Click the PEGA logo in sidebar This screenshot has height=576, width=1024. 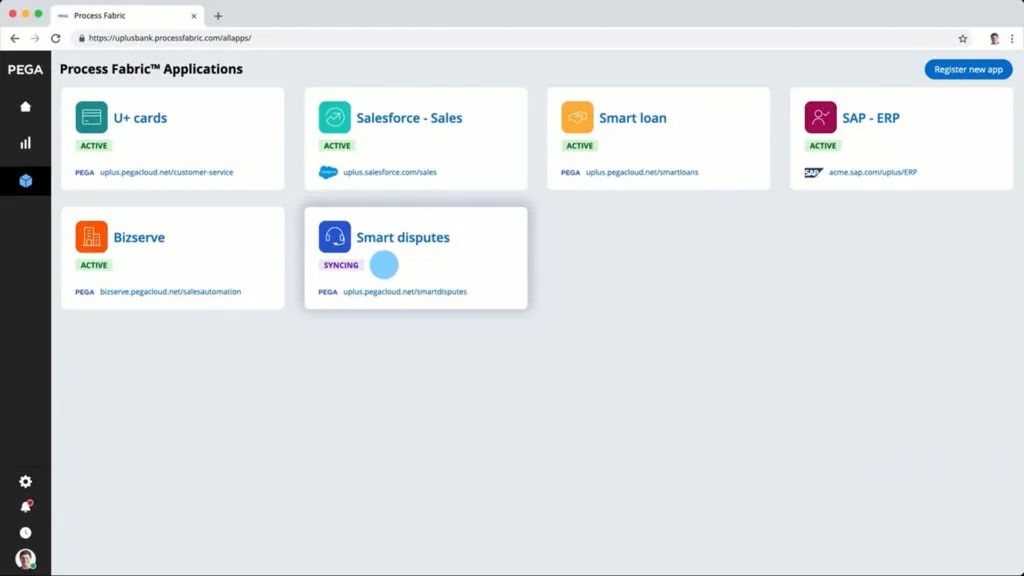coord(25,70)
